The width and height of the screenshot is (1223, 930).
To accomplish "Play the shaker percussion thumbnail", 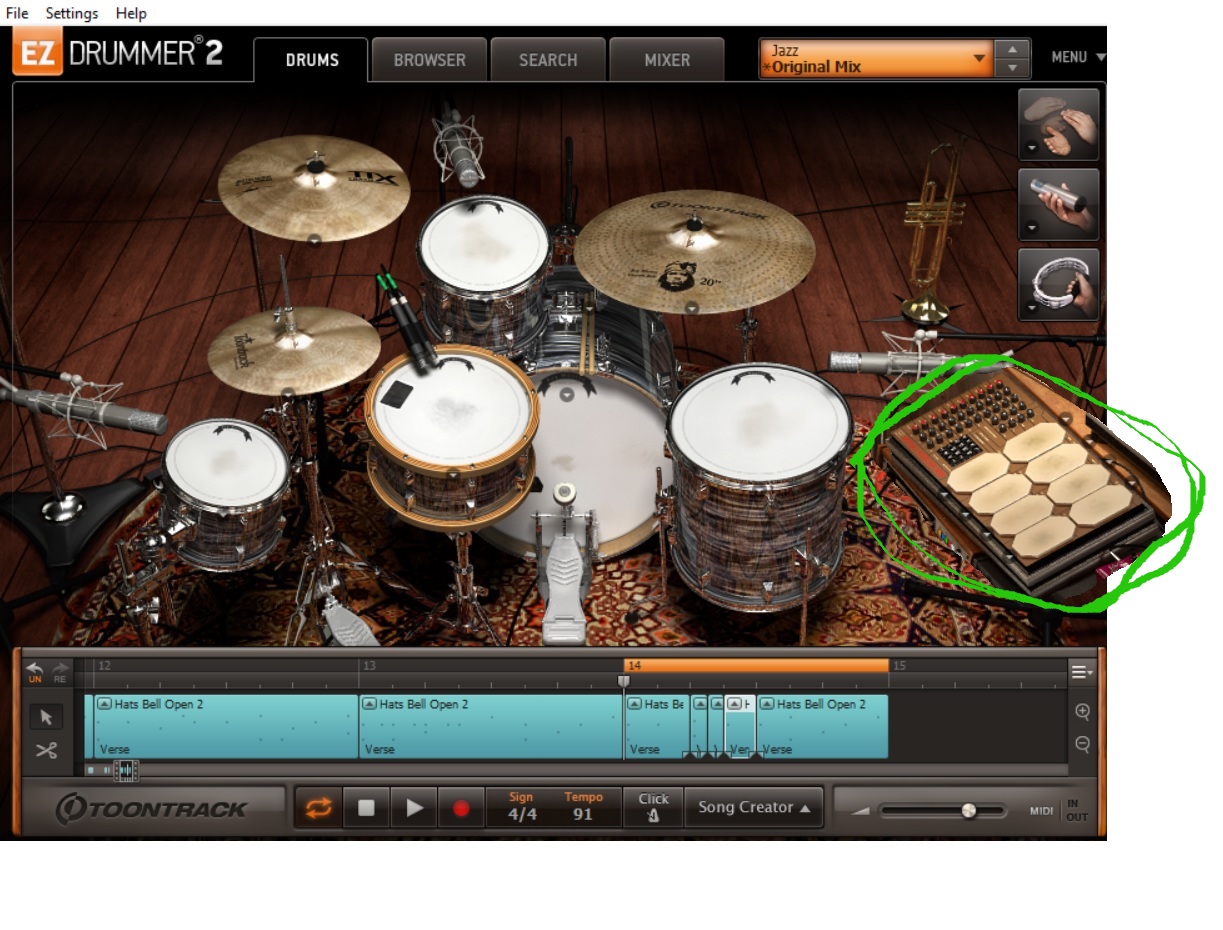I will click(x=1059, y=204).
